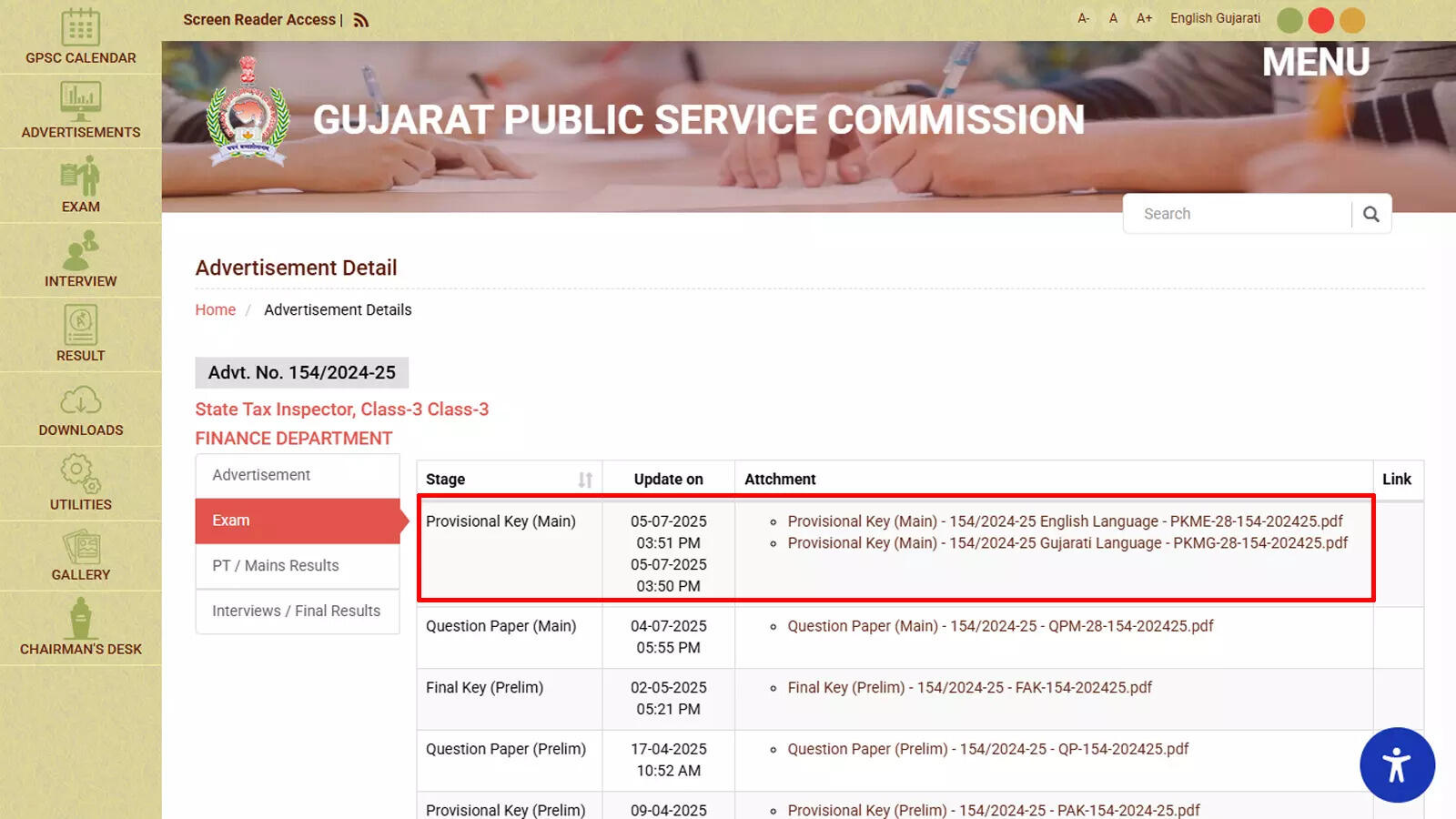The width and height of the screenshot is (1456, 819).
Task: Open Question Paper (Prelim) QP-154 PDF
Action: 987,749
